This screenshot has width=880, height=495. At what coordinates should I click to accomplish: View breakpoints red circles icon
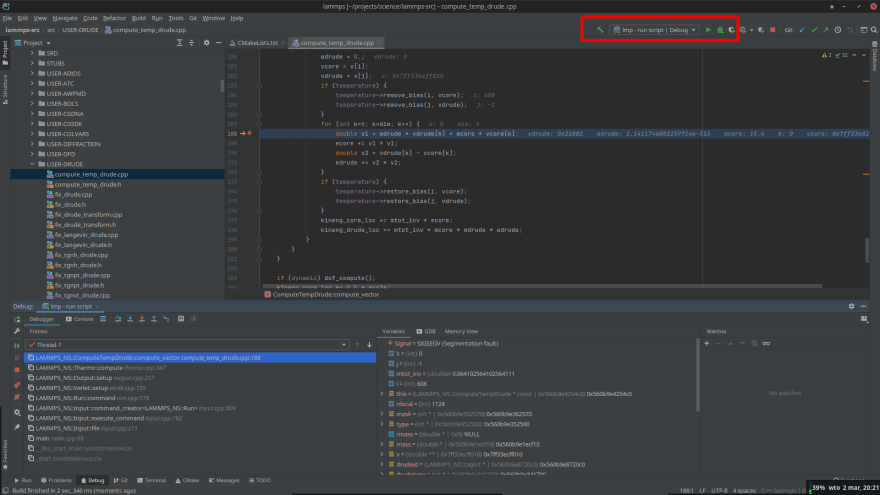pyautogui.click(x=17, y=385)
